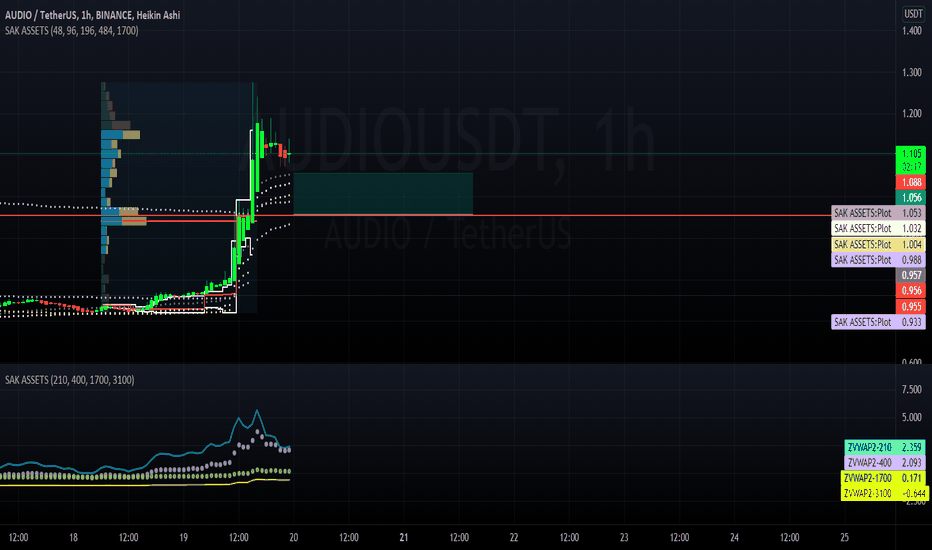Click the red 0.956 price label
This screenshot has height=550, width=932.
tap(911, 291)
